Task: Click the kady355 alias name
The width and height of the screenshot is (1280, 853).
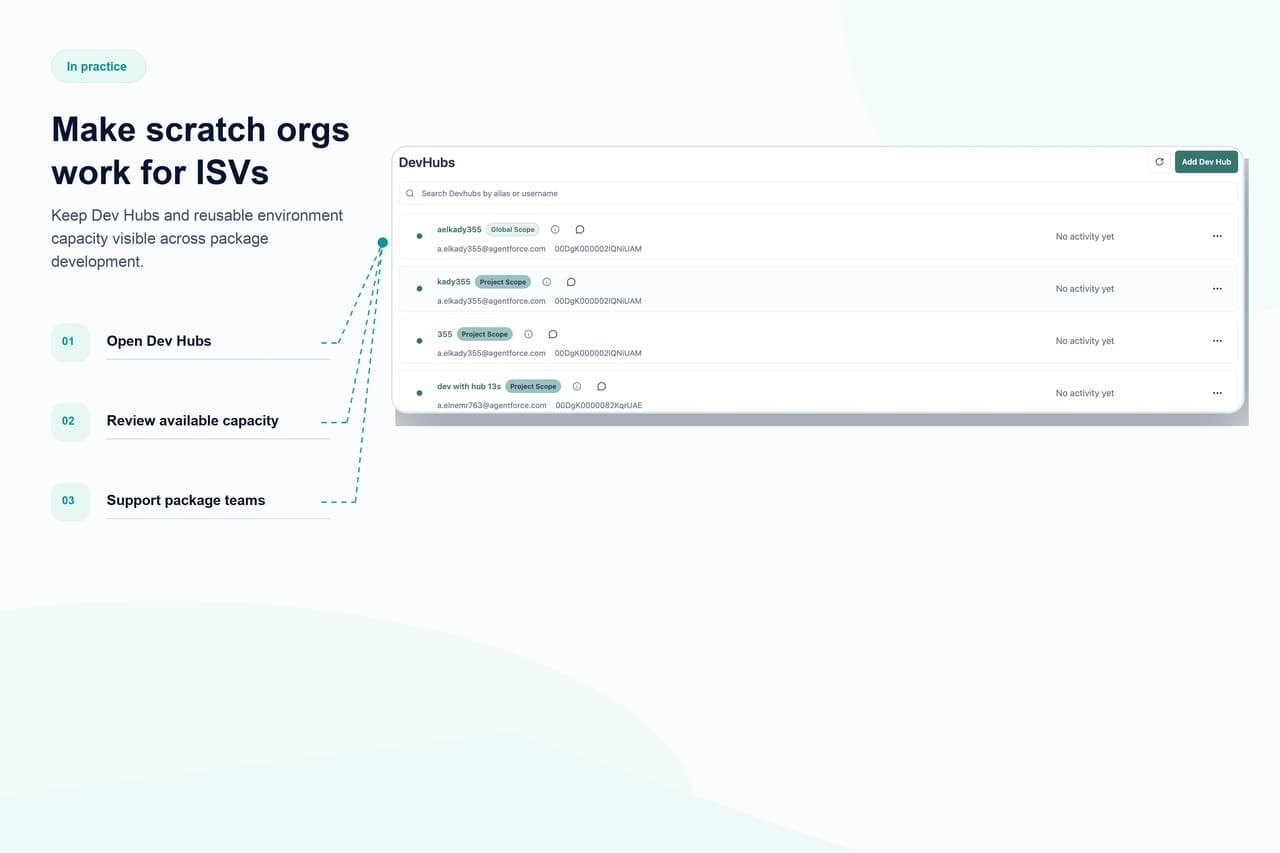Action: click(454, 282)
